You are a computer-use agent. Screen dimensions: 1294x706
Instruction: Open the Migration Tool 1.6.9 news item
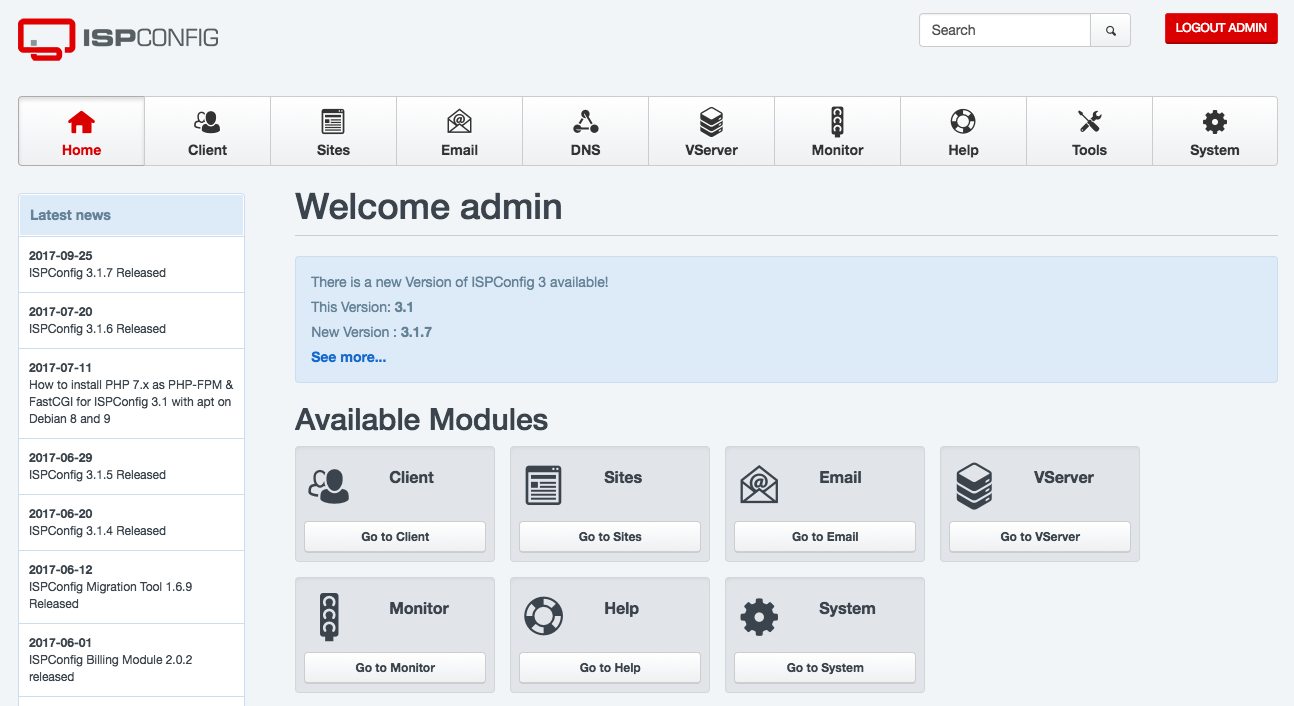(131, 587)
